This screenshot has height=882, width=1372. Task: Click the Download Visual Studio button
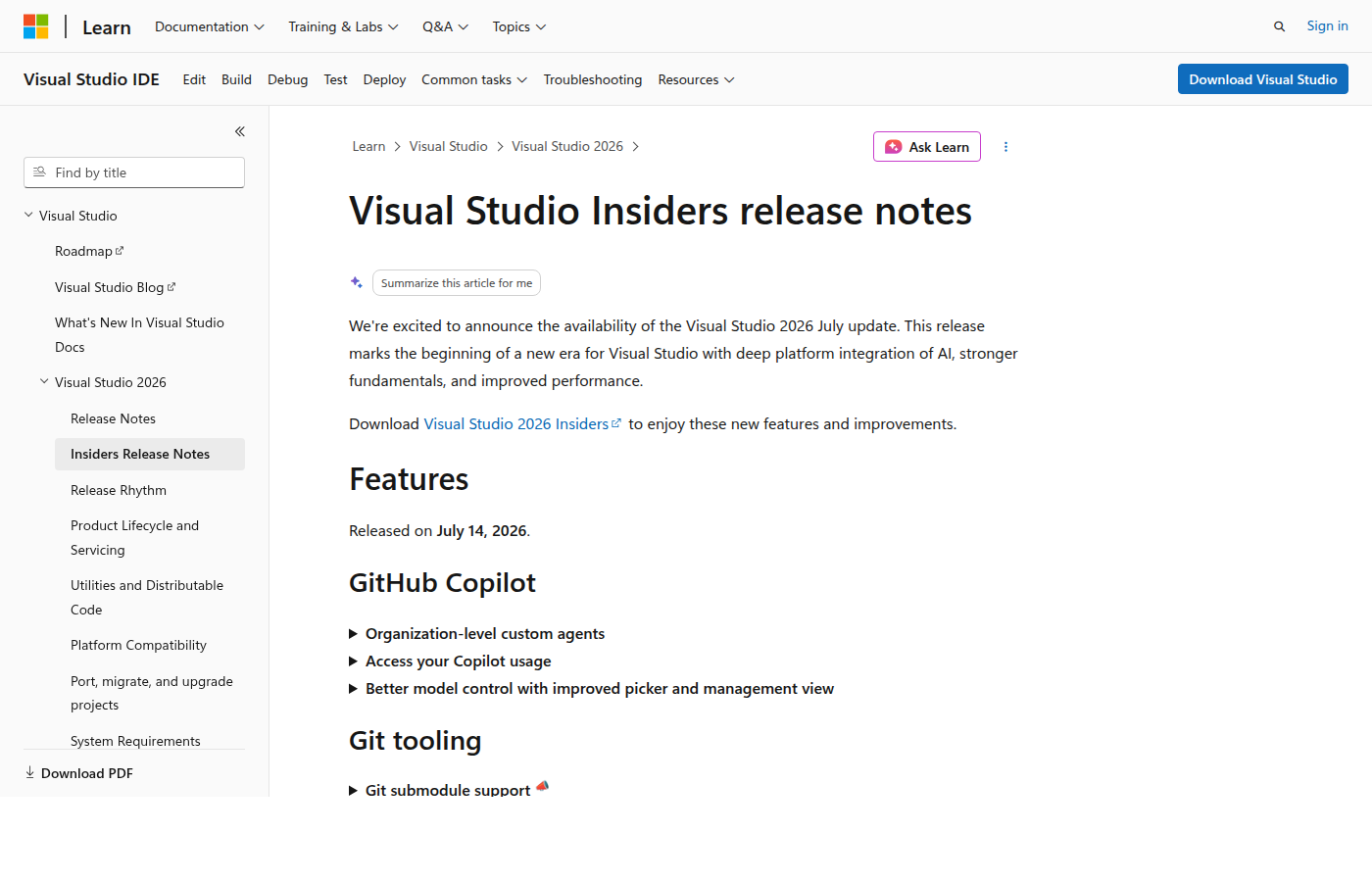point(1262,79)
